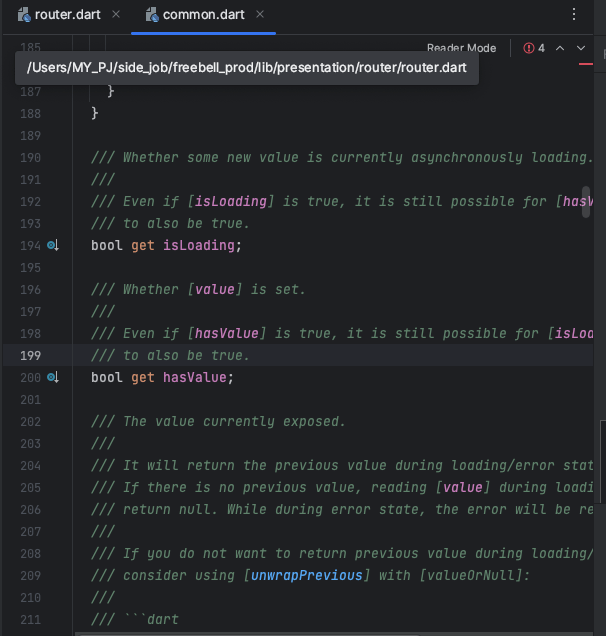Click the comment 'If you do not want to return' on line 208
The width and height of the screenshot is (606, 636).
(235, 553)
